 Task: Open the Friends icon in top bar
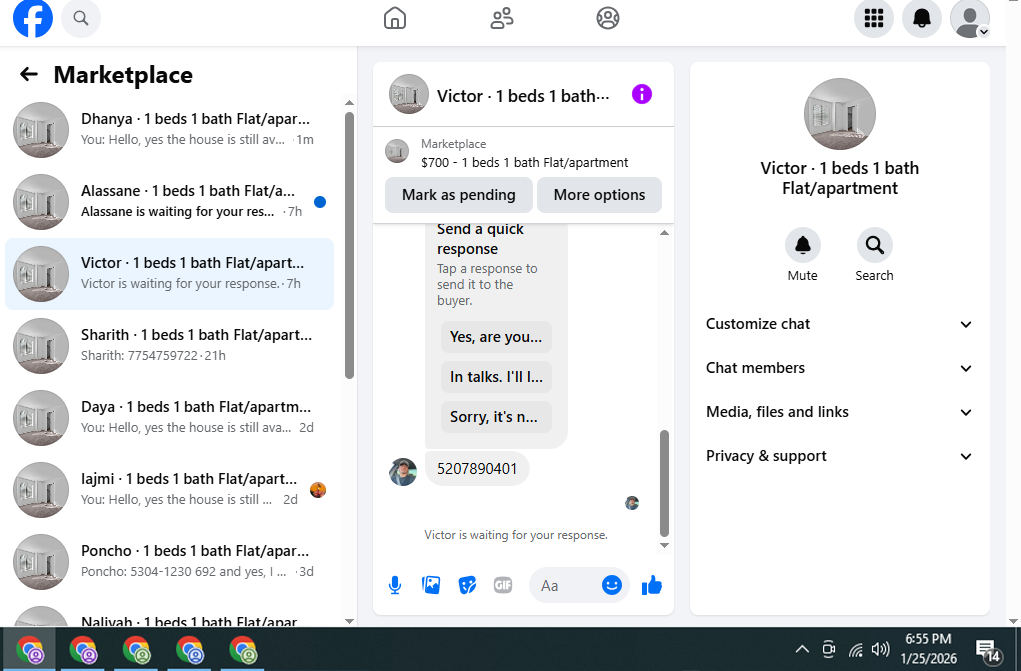501,18
